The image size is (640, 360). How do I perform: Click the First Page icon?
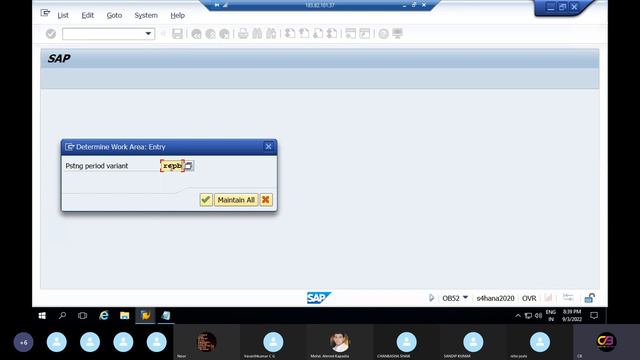pos(290,33)
